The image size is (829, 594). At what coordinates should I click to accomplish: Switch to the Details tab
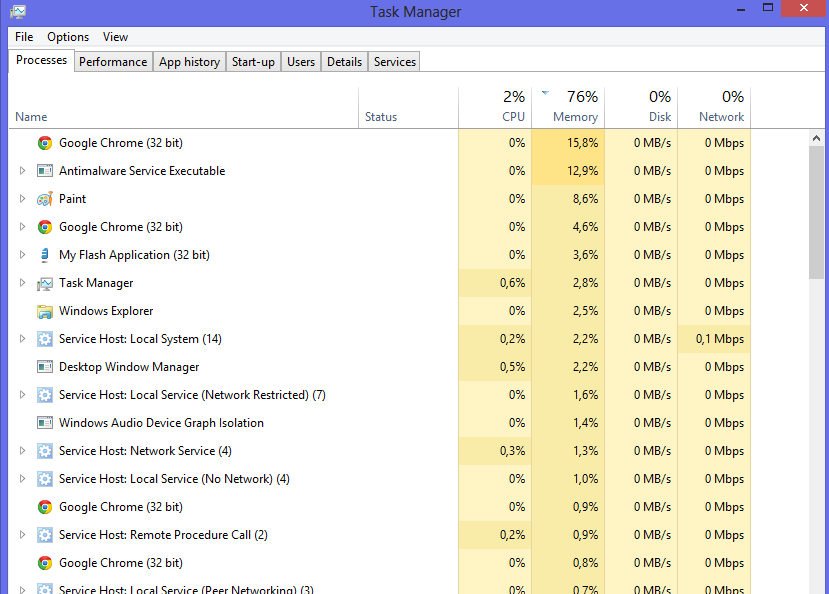(x=344, y=62)
